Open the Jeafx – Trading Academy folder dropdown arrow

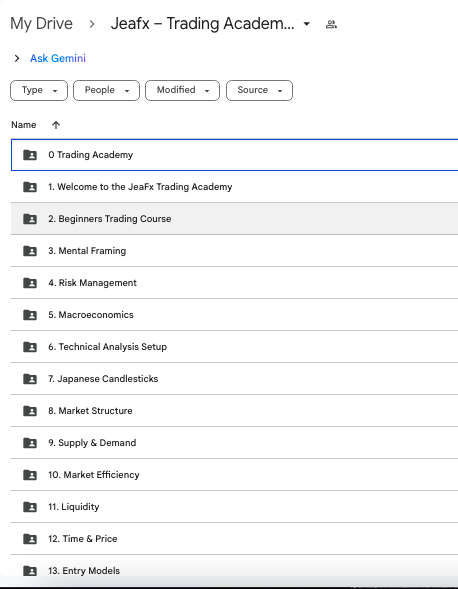point(307,24)
